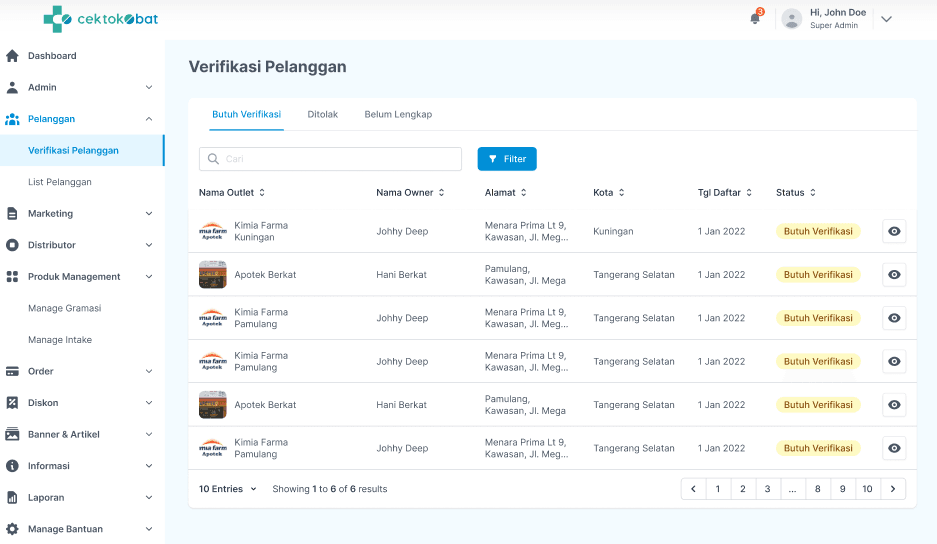The width and height of the screenshot is (937, 544).
Task: Collapse the Pelanggan sidebar section
Action: (149, 119)
